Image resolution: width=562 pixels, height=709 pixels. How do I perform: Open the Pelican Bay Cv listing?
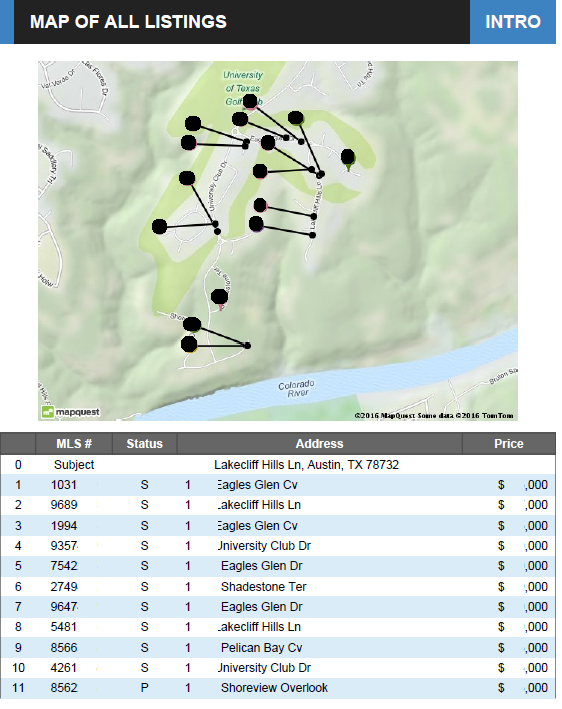278,648
